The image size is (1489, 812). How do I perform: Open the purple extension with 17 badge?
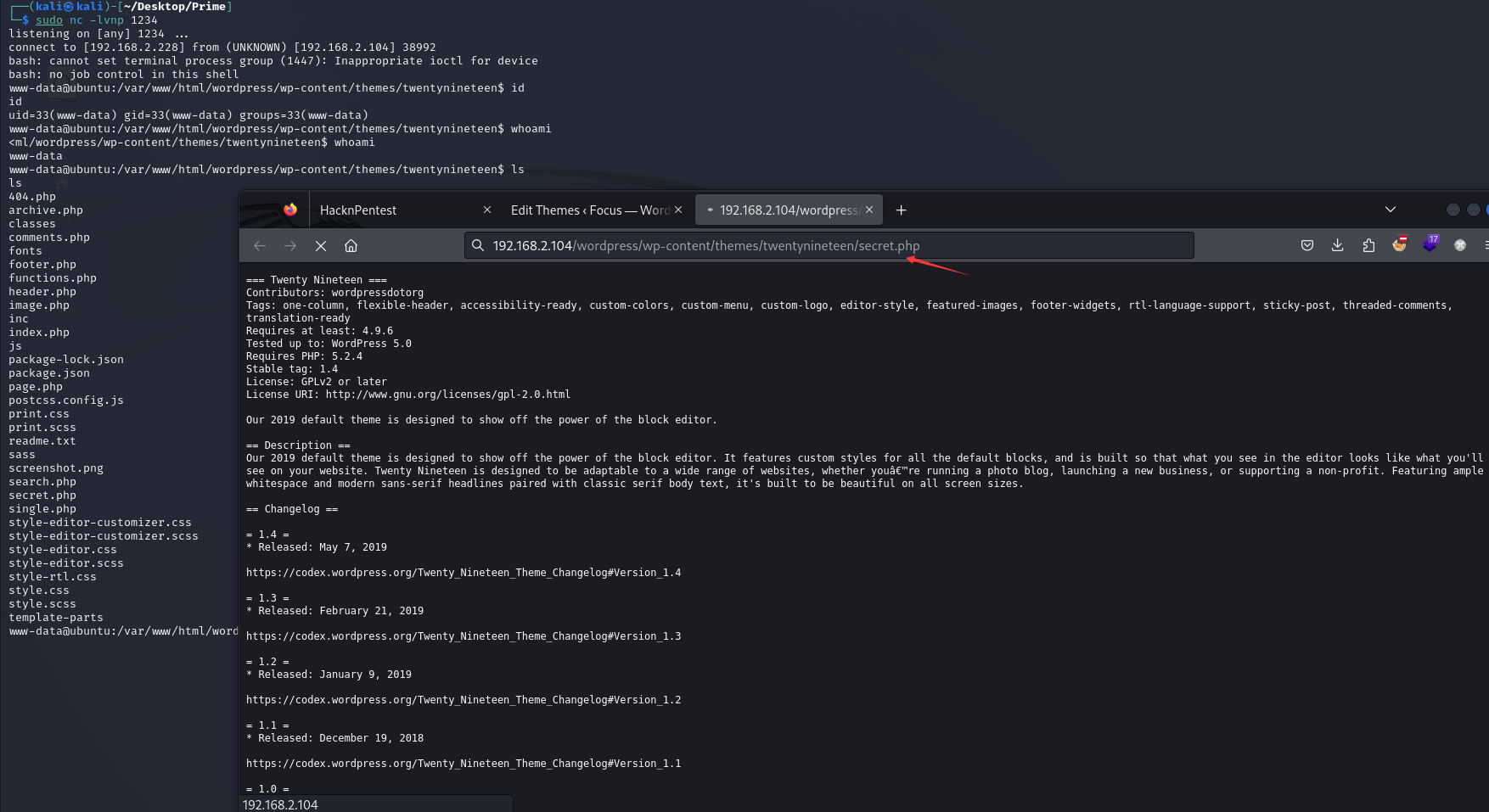click(1430, 244)
